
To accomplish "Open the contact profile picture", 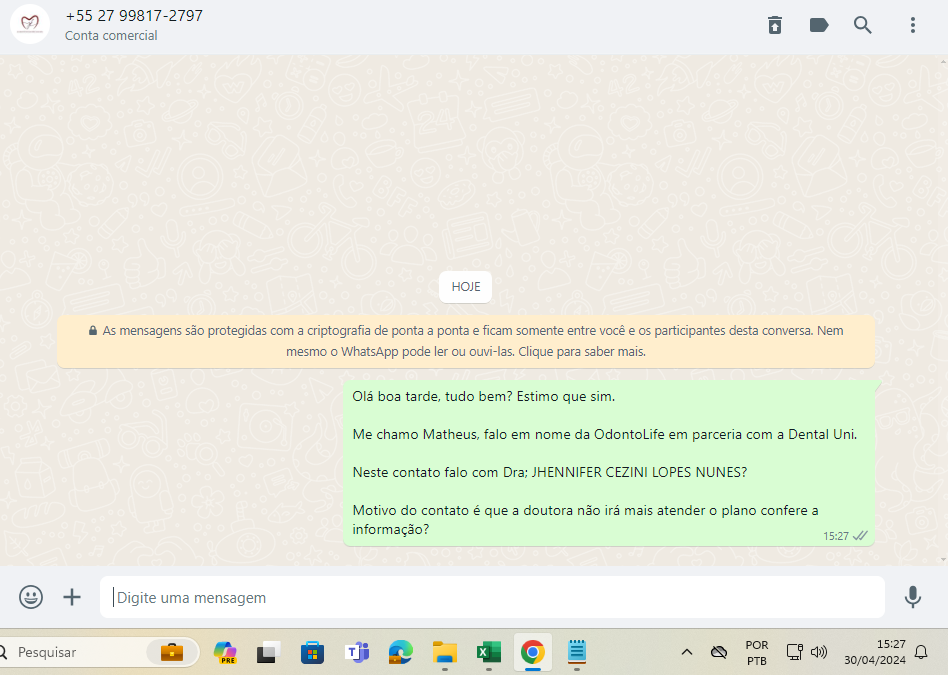I will [x=30, y=24].
